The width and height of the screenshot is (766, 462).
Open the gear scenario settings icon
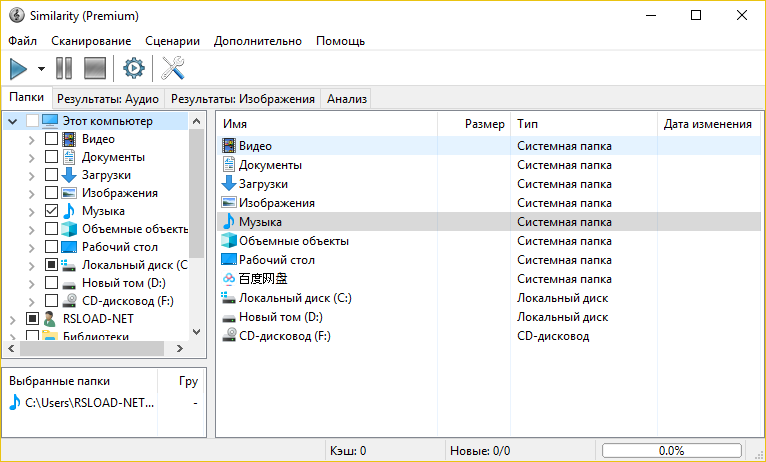coord(133,69)
